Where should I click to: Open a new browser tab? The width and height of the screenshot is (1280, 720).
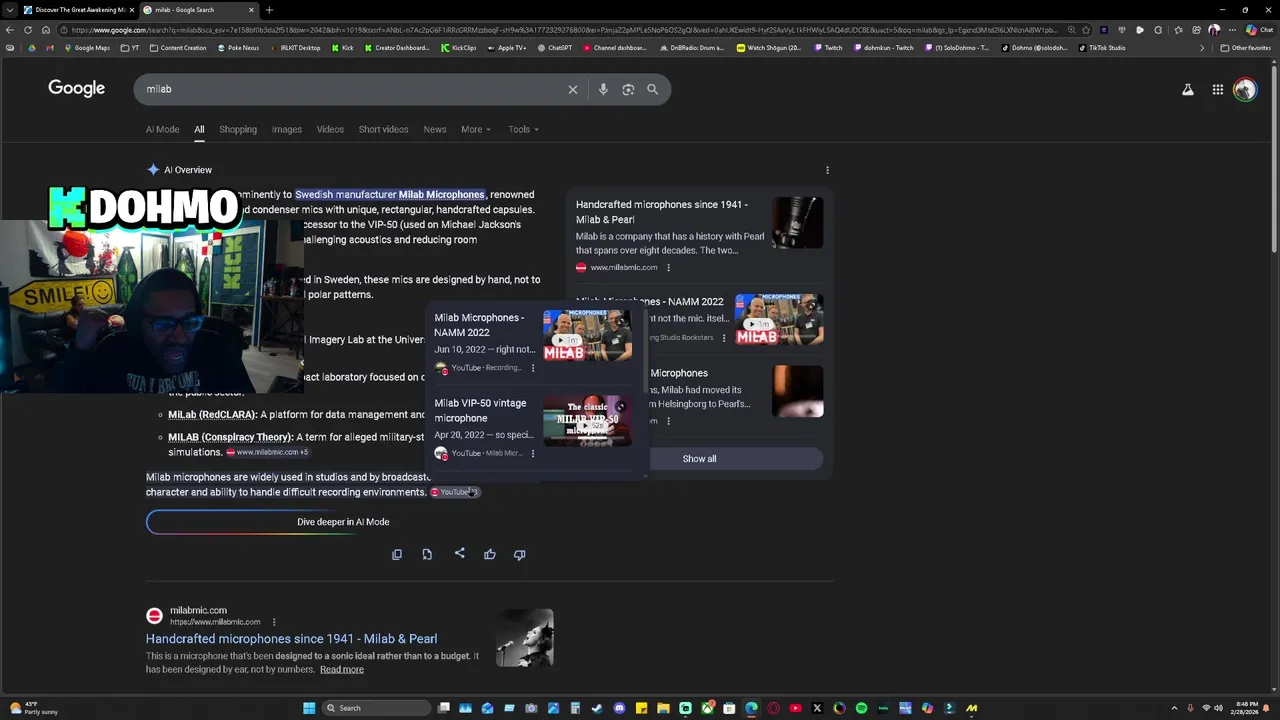coord(269,10)
